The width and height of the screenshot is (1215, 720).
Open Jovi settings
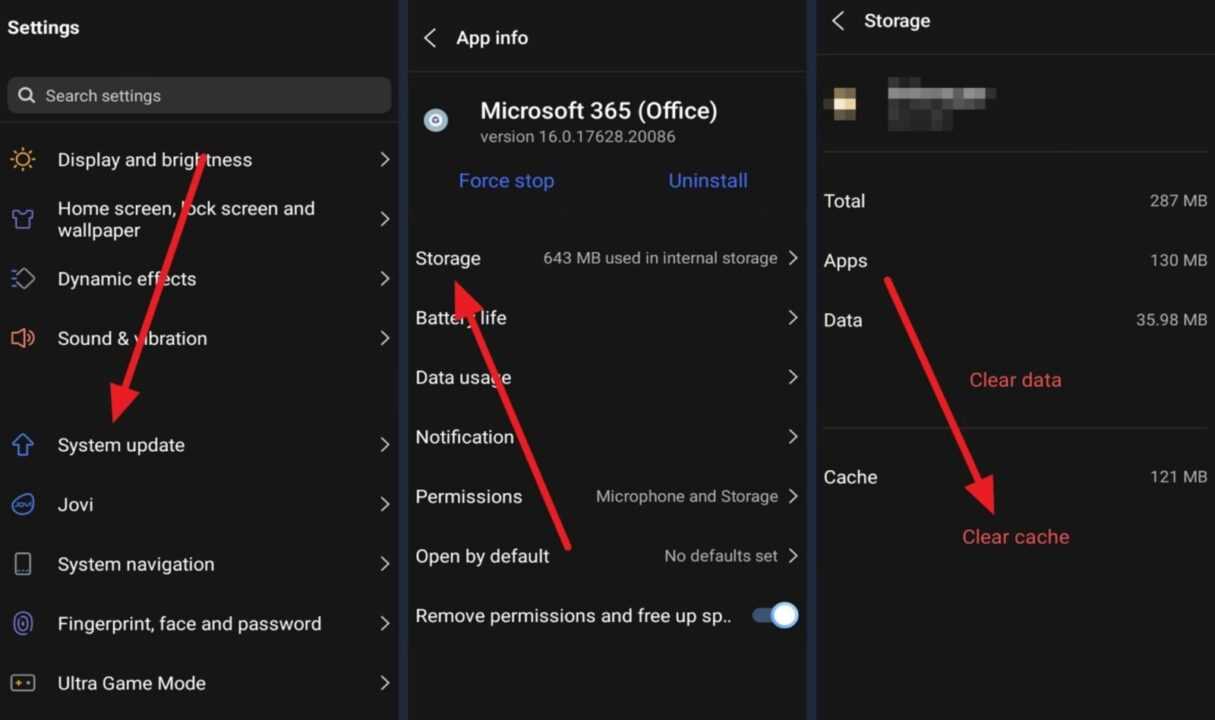coord(199,504)
